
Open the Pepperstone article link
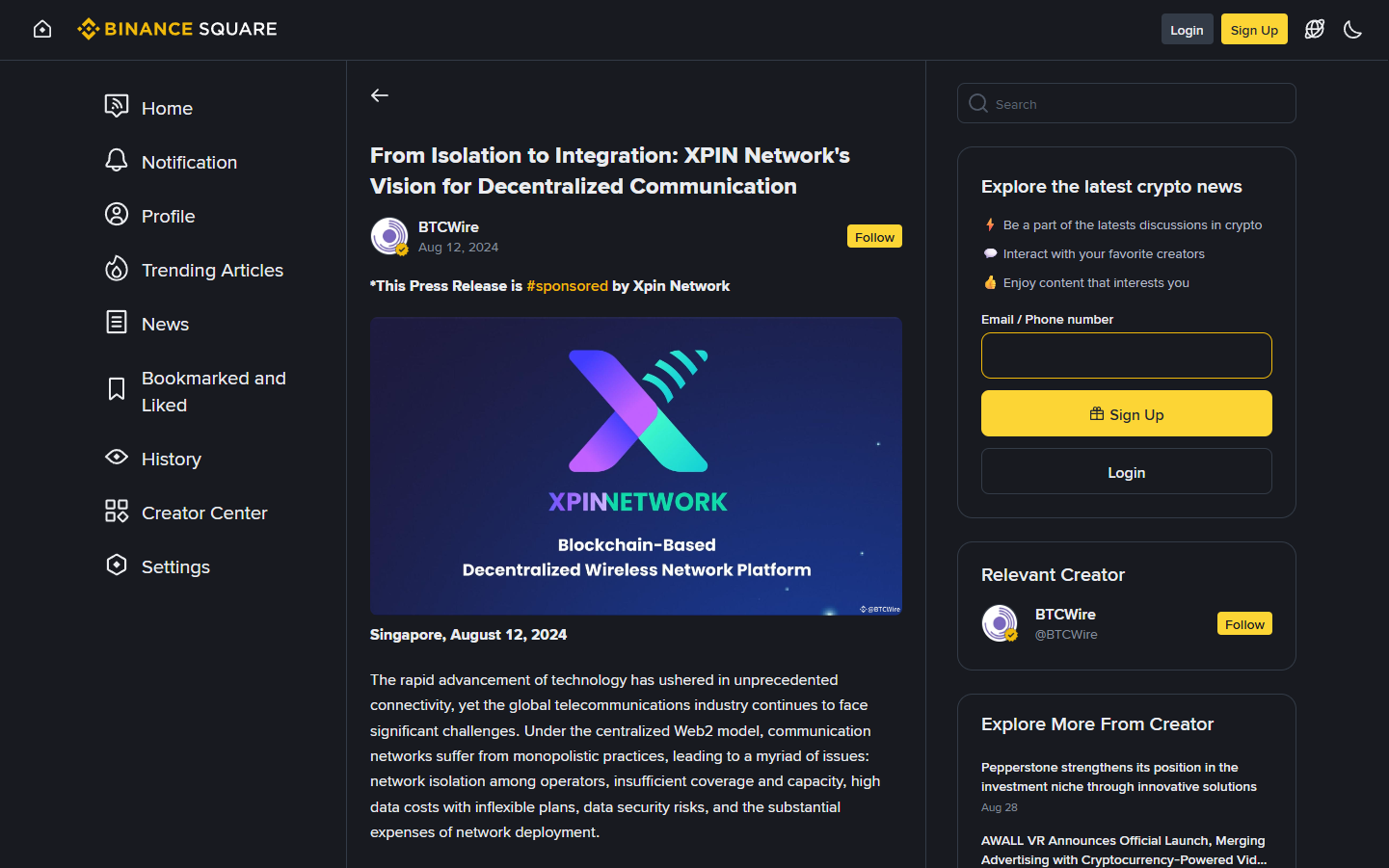tap(1118, 777)
